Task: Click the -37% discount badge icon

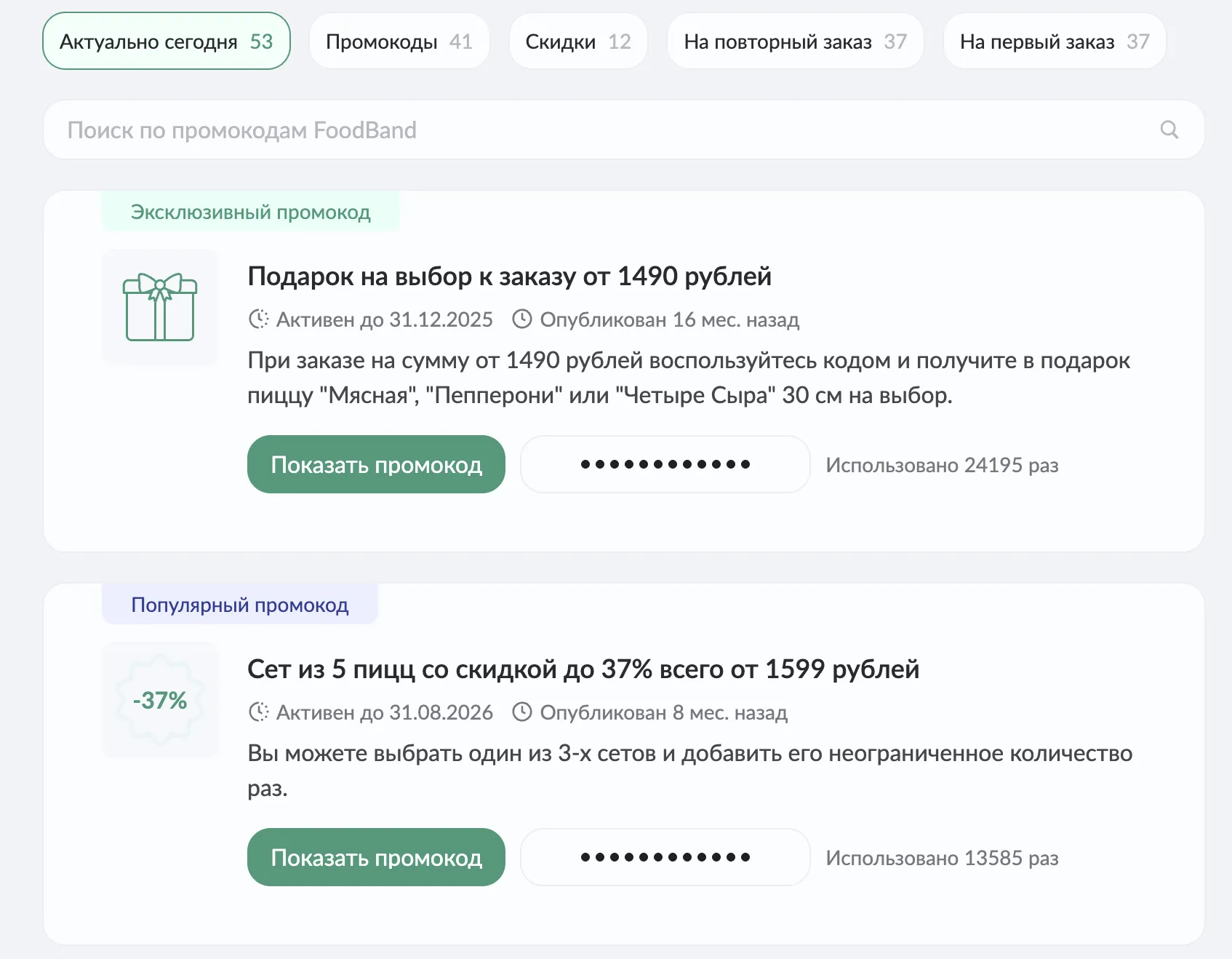Action: pos(159,700)
